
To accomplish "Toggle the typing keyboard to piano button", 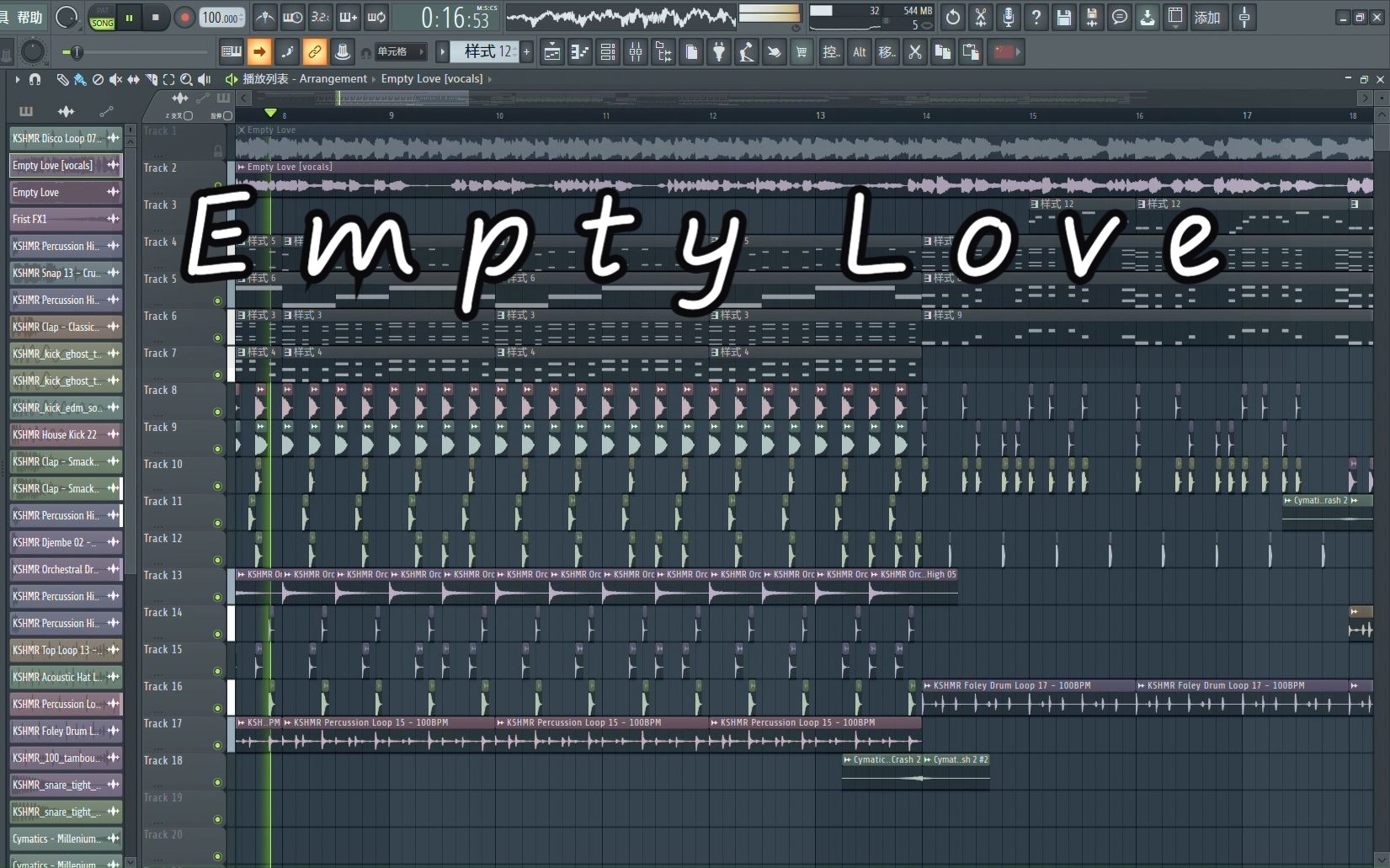I will tap(232, 52).
